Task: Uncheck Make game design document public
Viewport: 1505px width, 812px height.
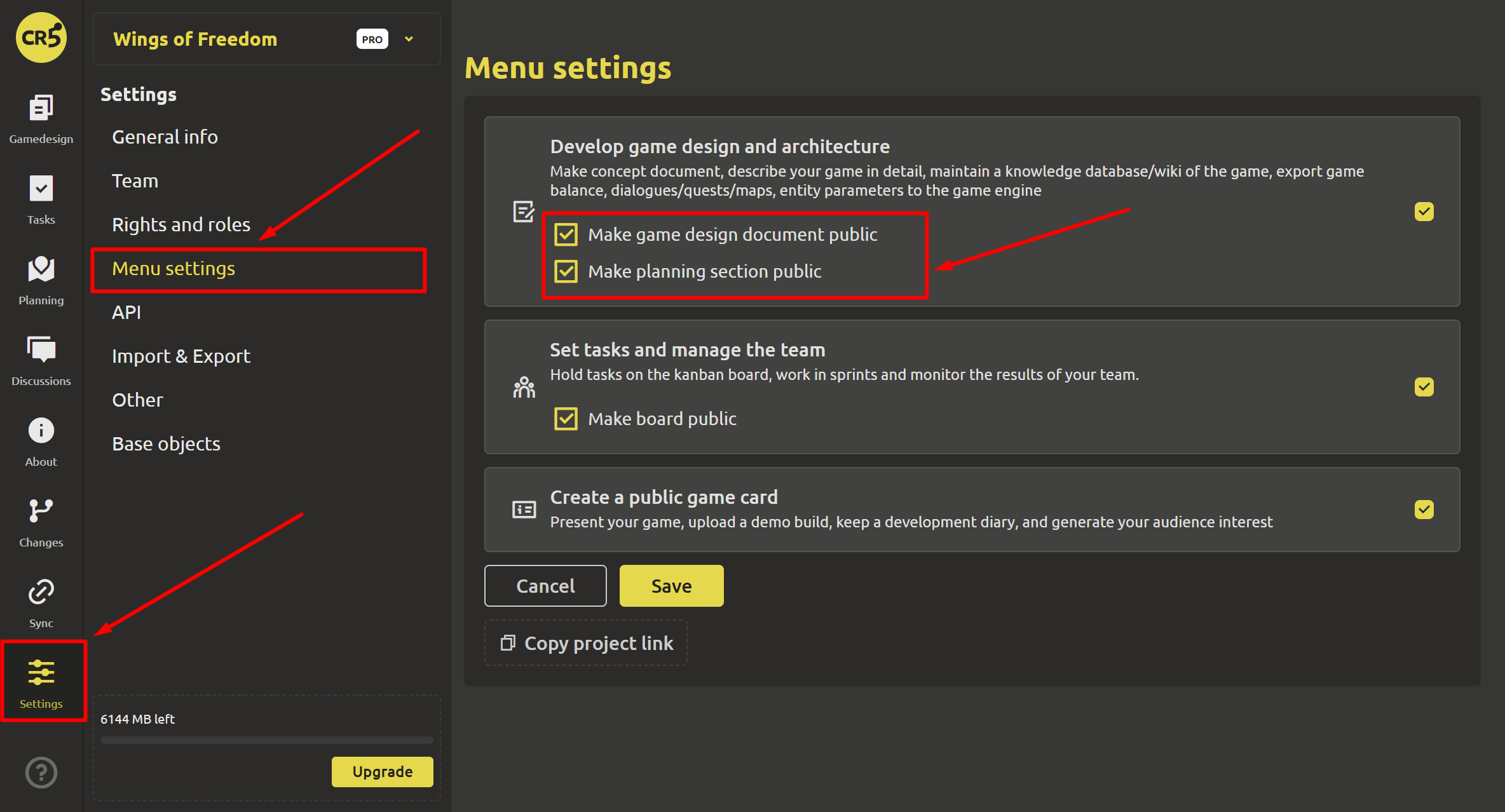Action: click(x=566, y=234)
